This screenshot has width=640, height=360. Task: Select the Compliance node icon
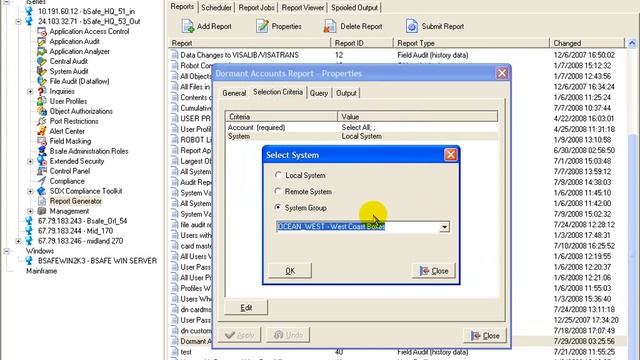(x=42, y=181)
